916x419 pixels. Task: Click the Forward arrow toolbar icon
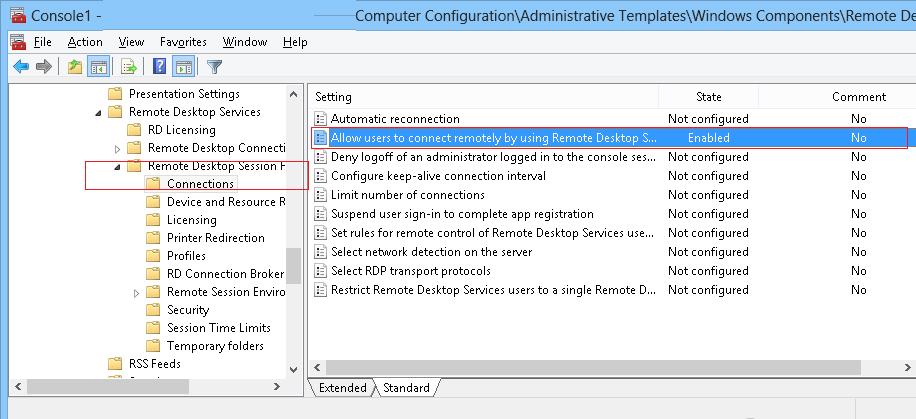[44, 67]
